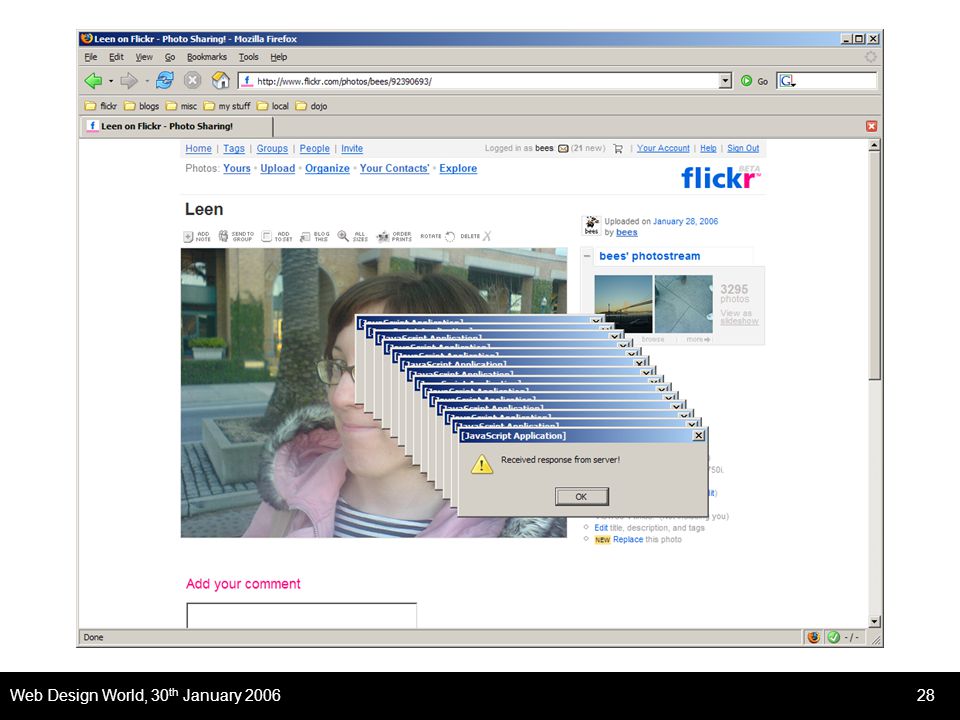The height and width of the screenshot is (720, 960).
Task: Click the green check icon in status bar
Action: (833, 637)
